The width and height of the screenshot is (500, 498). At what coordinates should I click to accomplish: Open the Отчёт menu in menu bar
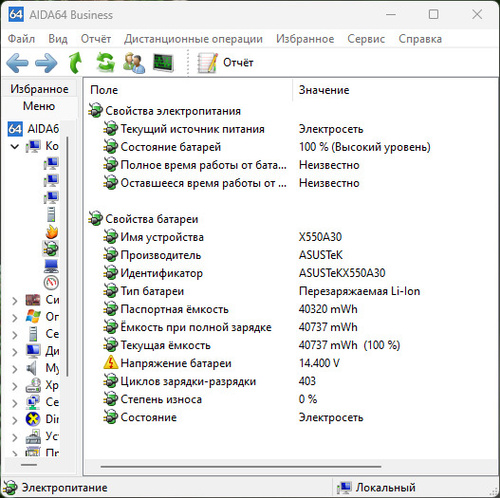coord(96,39)
